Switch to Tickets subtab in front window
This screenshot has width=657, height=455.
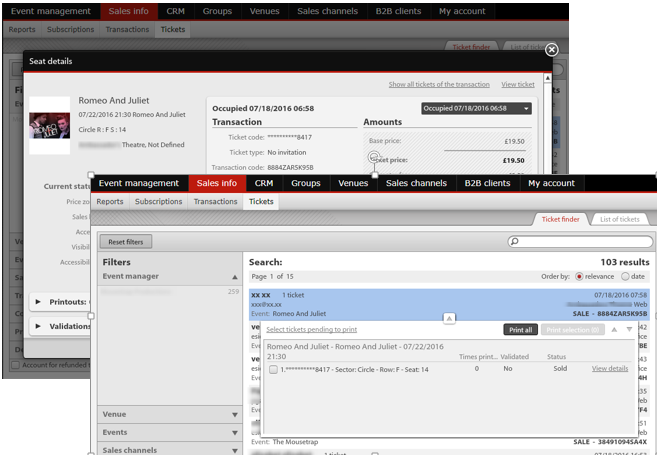(261, 202)
